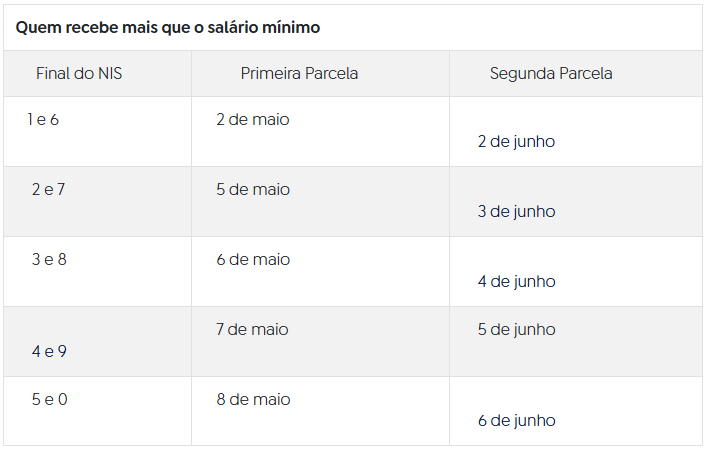Image resolution: width=707 pixels, height=450 pixels.
Task: Select the 'Final do NIS' column header
Action: [79, 74]
